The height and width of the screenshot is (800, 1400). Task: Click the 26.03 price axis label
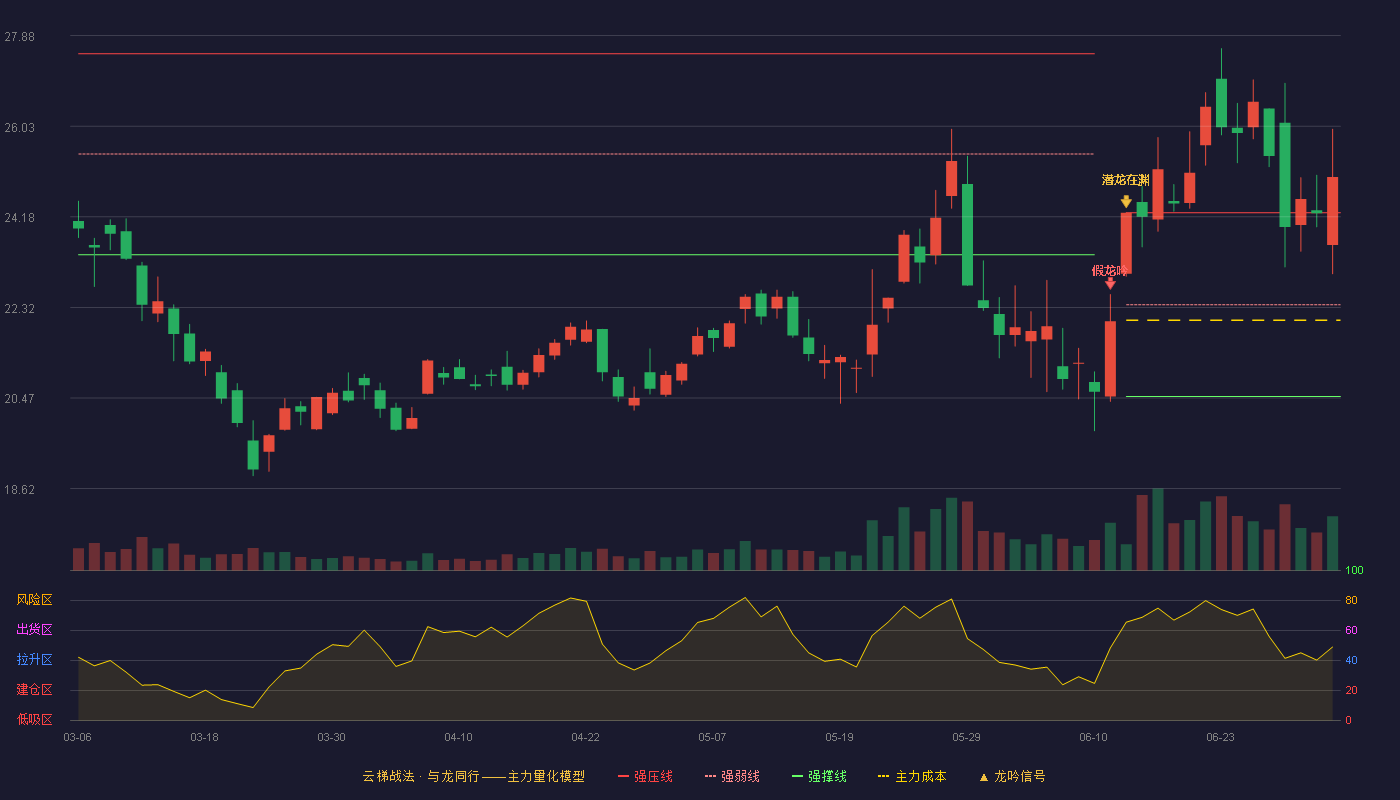[x=19, y=128]
